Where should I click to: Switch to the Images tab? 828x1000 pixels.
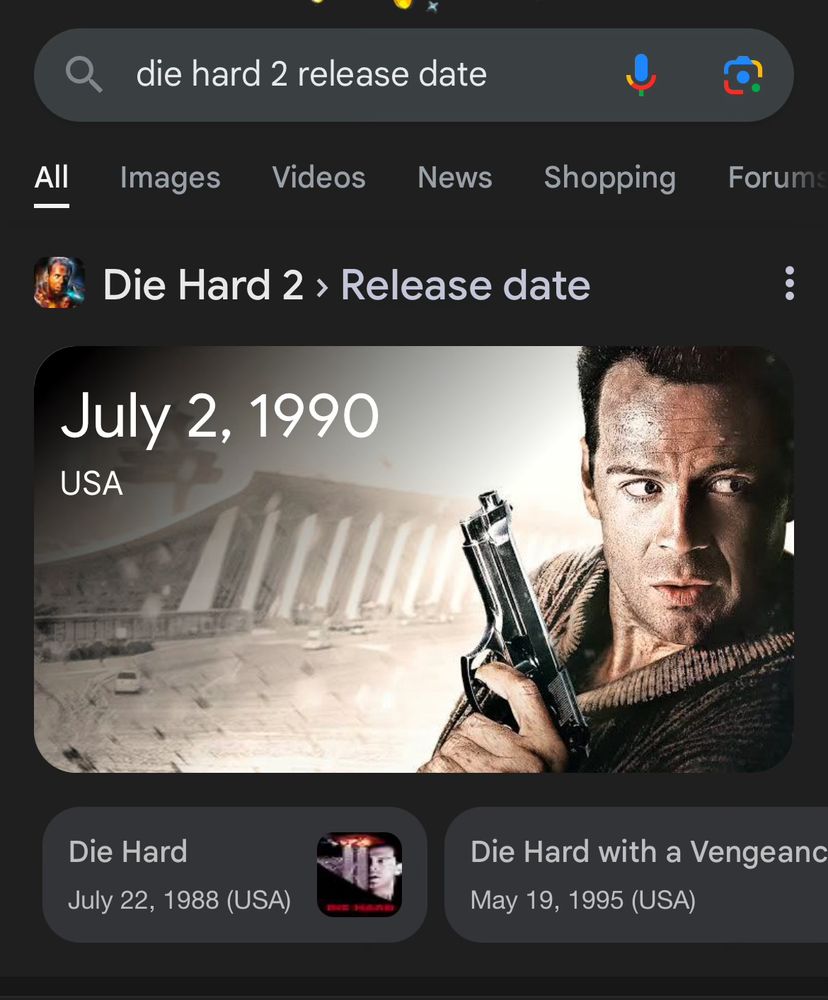[170, 178]
